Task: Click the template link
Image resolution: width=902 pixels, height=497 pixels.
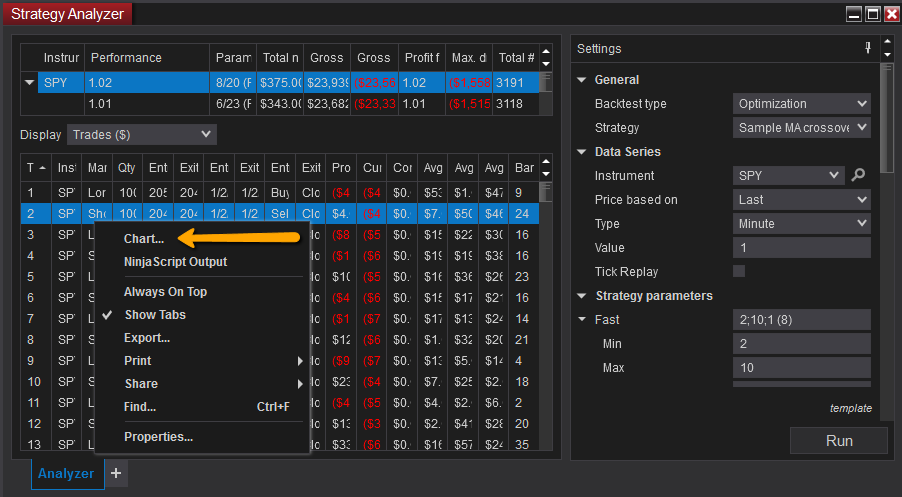Action: 850,408
